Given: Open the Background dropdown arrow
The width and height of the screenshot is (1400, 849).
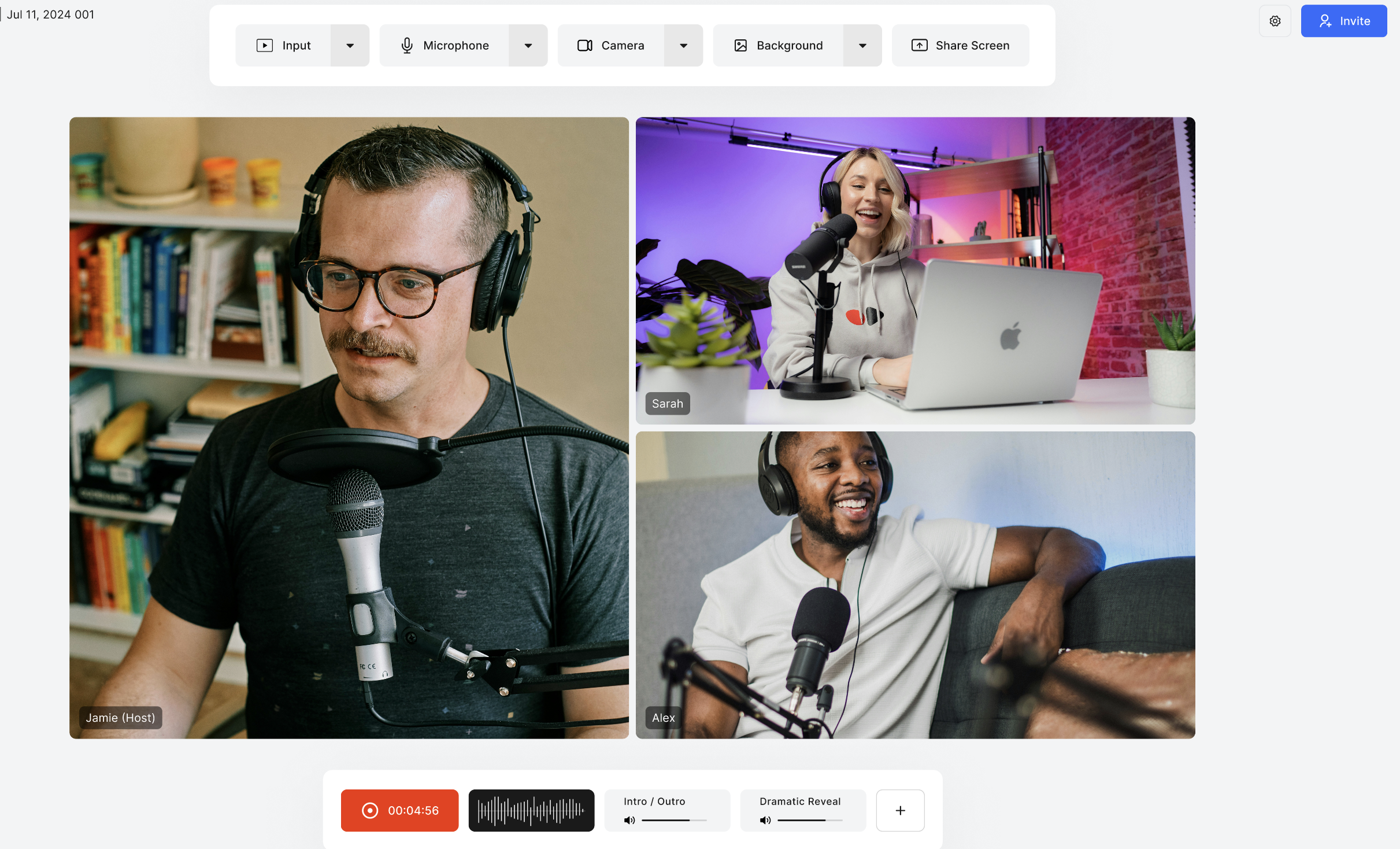Looking at the screenshot, I should [x=862, y=45].
